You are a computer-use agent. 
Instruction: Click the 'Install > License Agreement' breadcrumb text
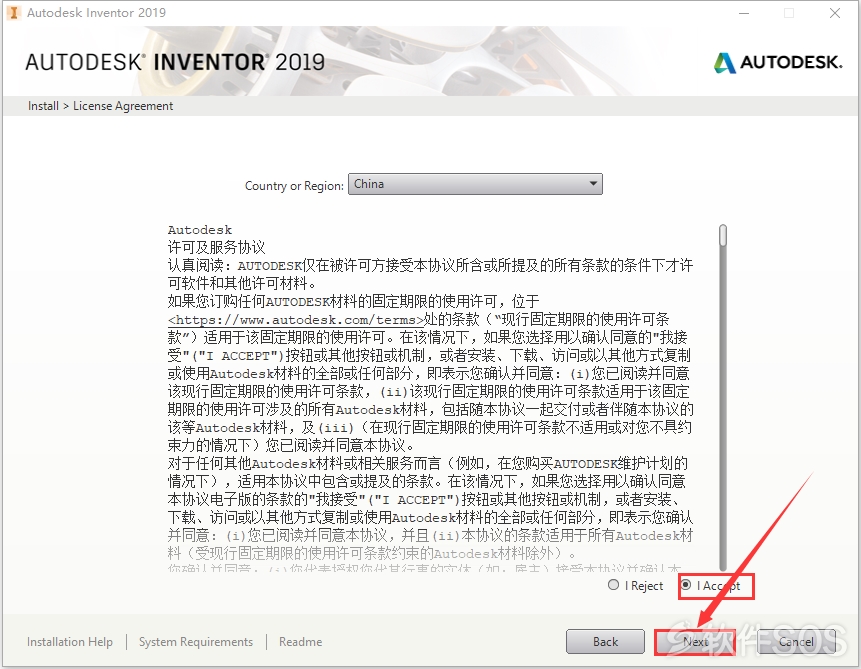coord(100,106)
